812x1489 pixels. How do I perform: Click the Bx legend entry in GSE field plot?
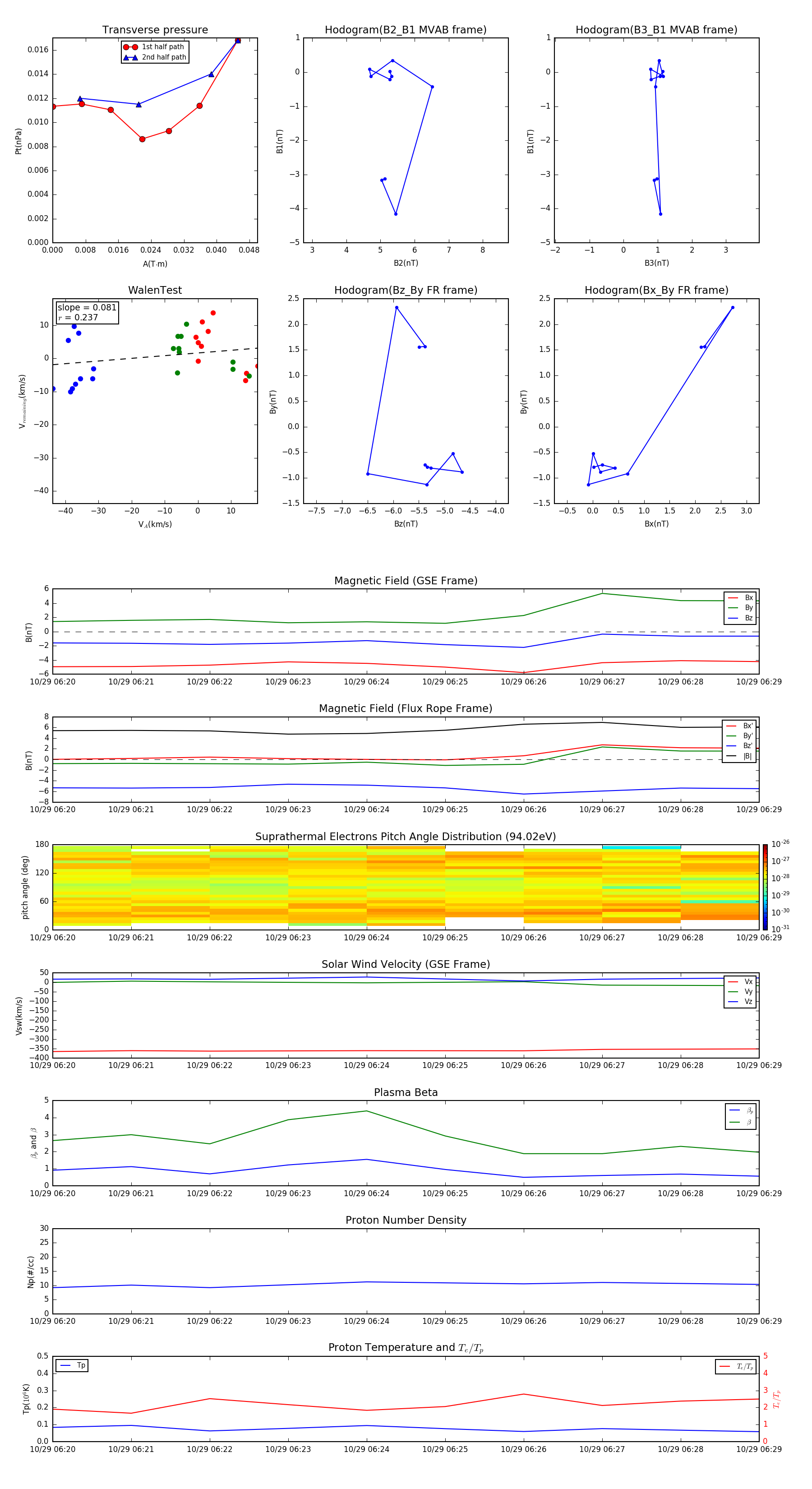tap(740, 598)
